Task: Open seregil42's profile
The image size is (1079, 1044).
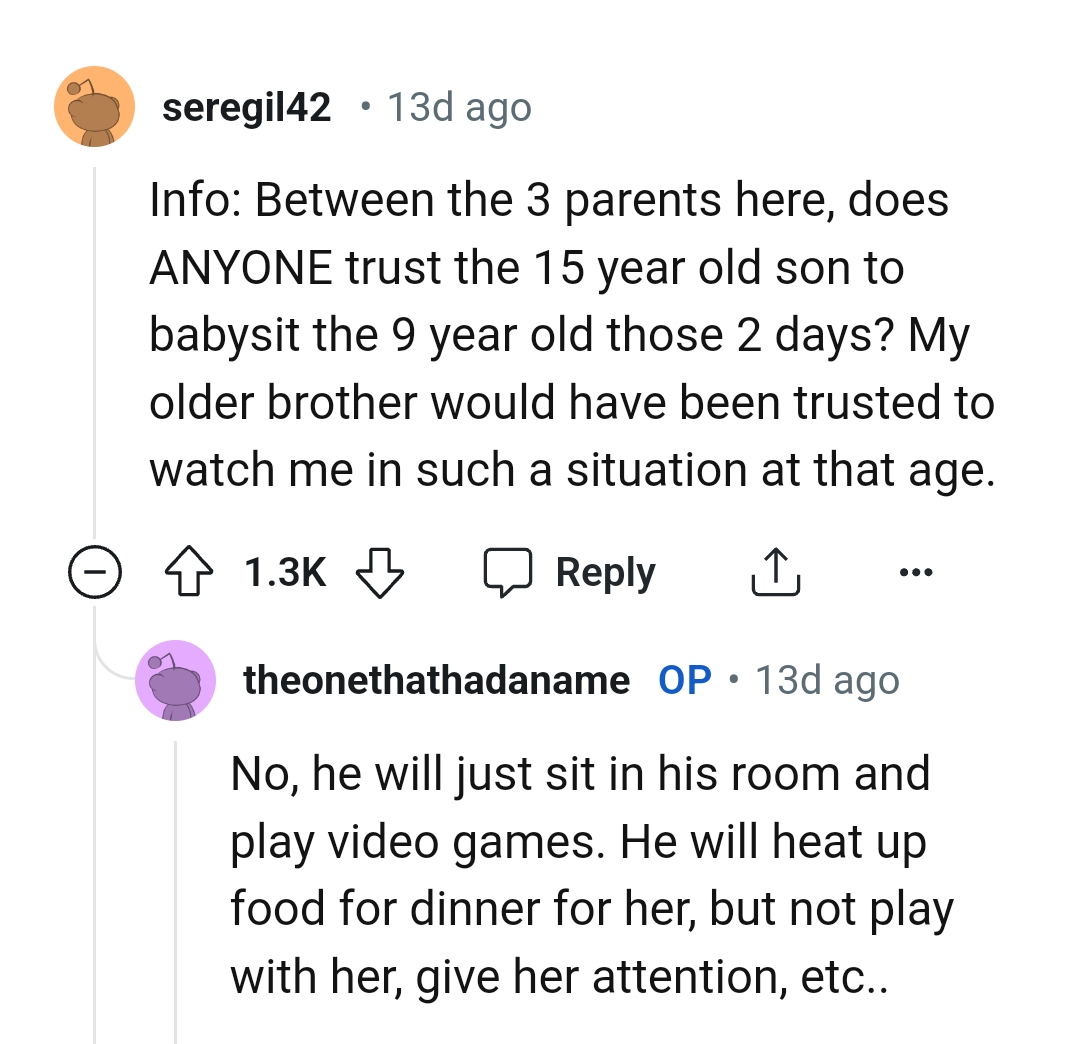Action: point(247,107)
